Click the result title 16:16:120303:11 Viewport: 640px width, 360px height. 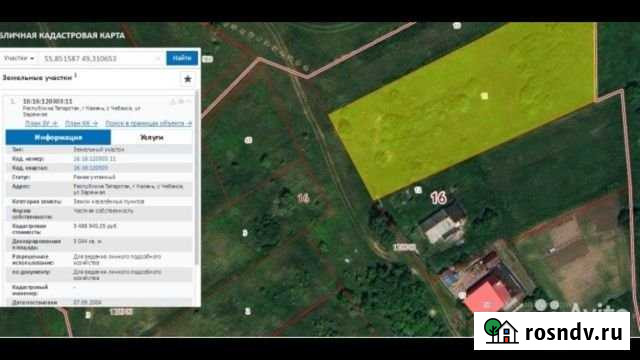point(47,101)
